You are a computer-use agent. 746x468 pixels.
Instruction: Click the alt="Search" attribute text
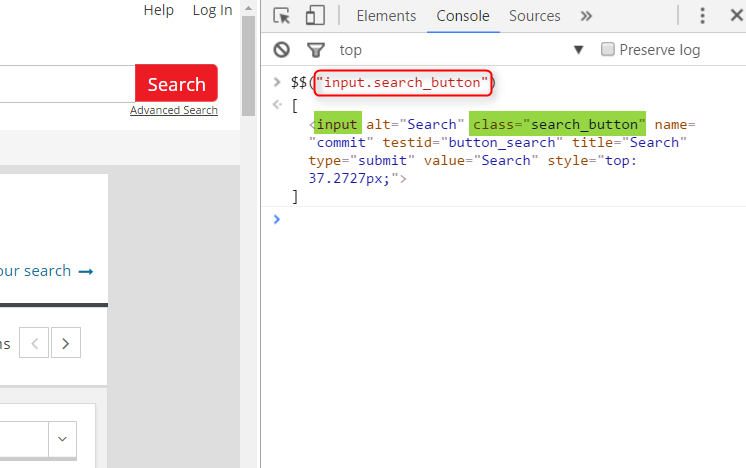point(415,125)
